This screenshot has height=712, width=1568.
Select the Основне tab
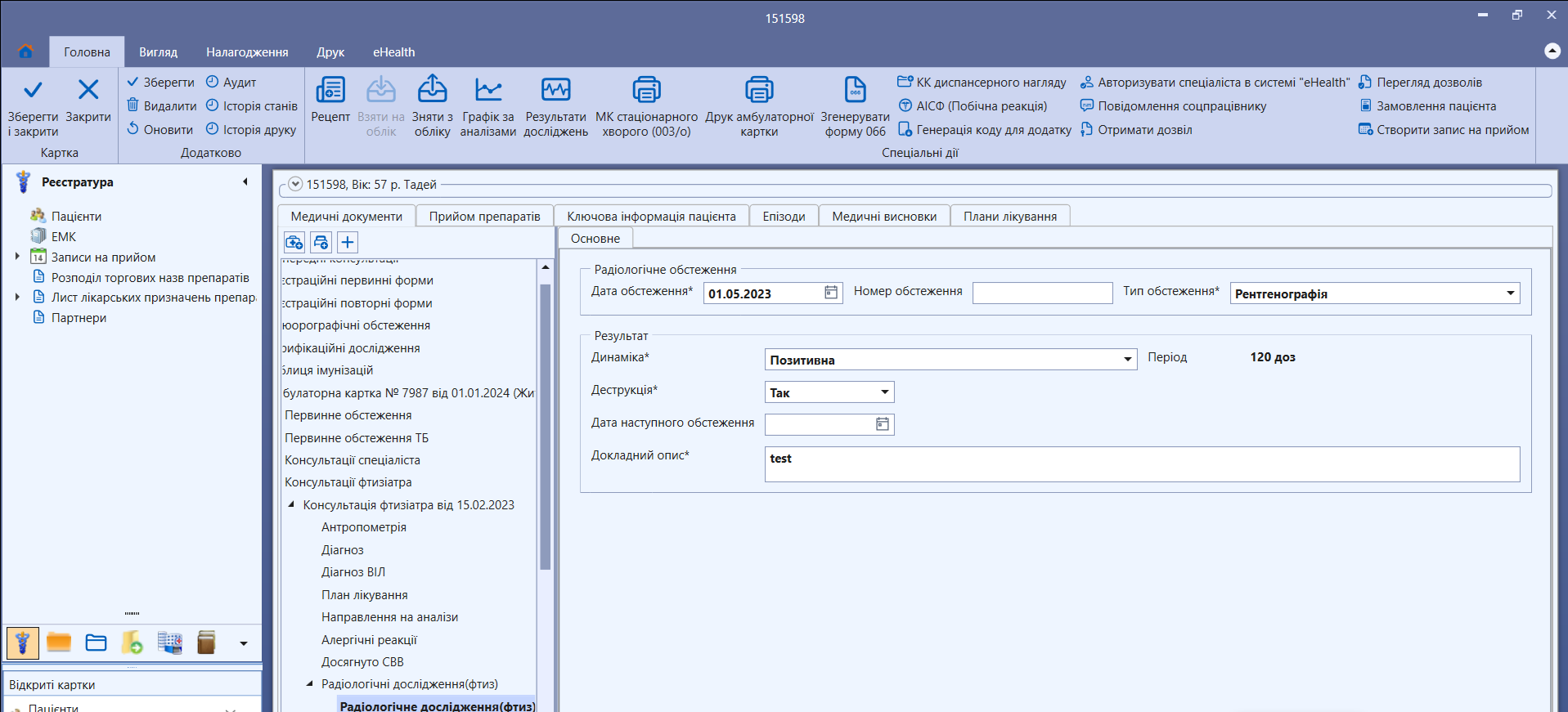tap(595, 238)
